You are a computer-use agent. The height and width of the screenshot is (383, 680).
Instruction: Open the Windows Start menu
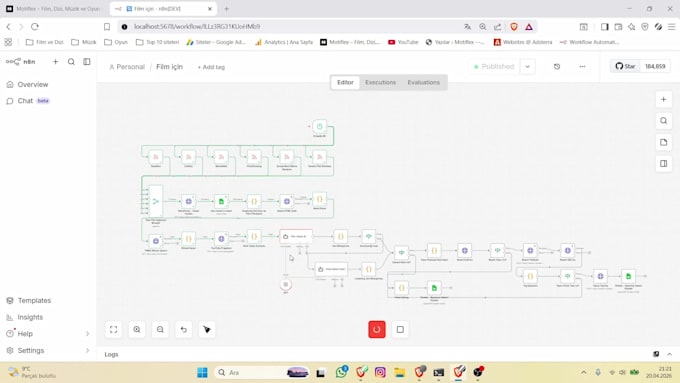(x=202, y=372)
